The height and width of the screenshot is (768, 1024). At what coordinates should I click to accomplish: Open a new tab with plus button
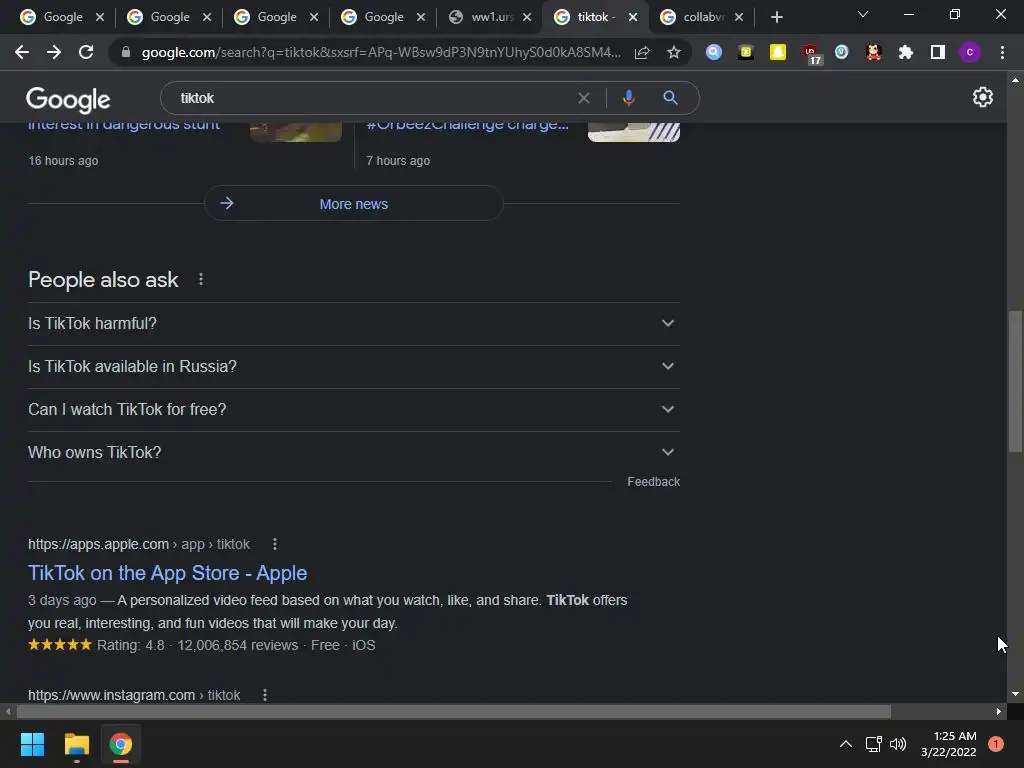click(x=776, y=17)
